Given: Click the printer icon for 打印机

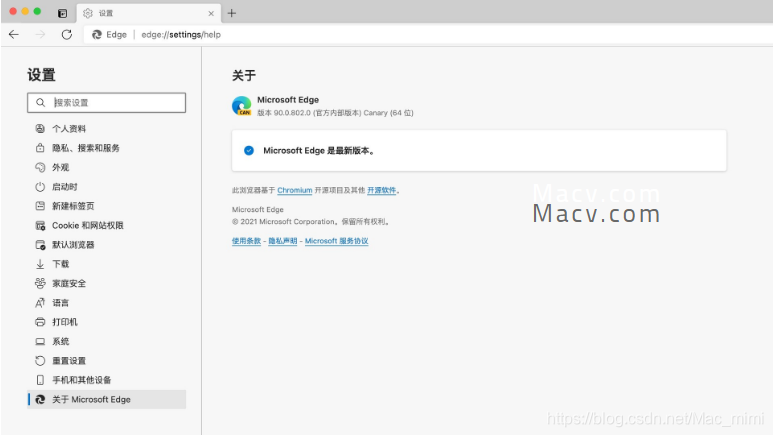Looking at the screenshot, I should pos(40,322).
